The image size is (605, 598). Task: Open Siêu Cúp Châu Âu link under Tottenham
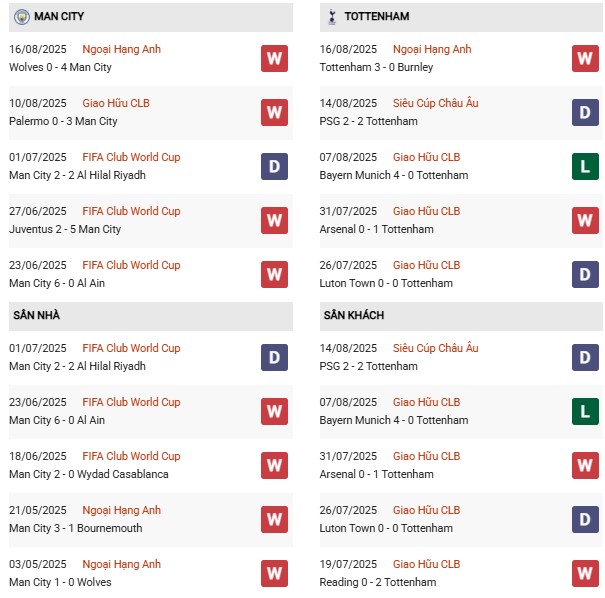tap(436, 103)
